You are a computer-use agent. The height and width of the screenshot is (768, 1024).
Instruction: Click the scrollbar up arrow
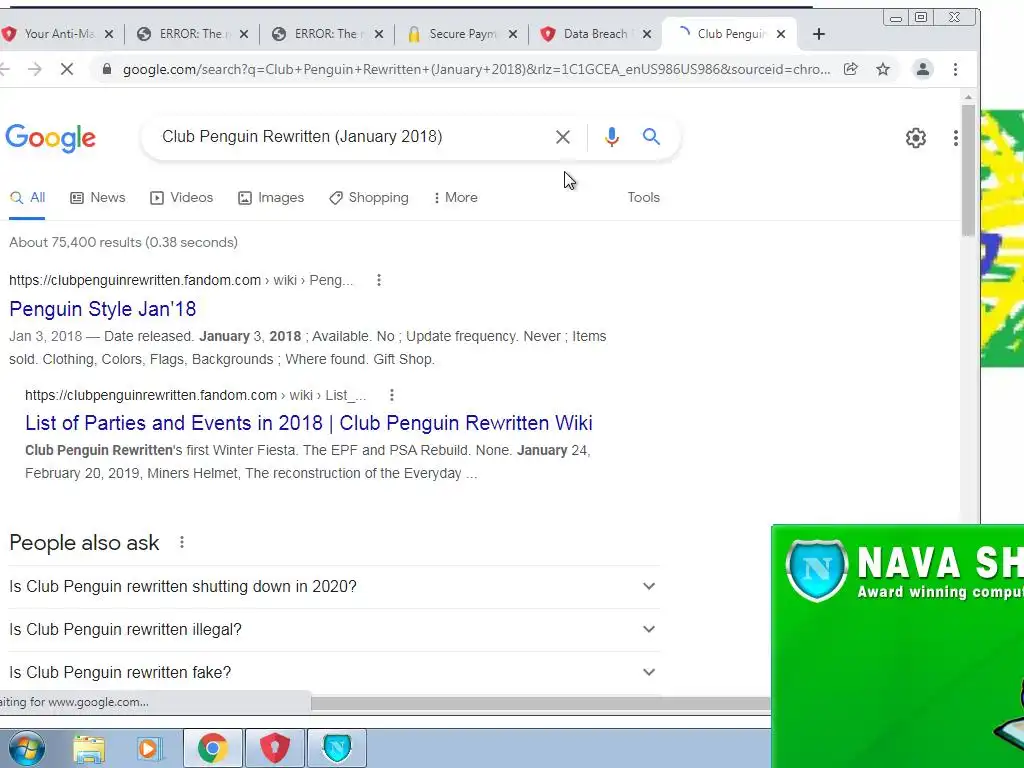[x=968, y=97]
